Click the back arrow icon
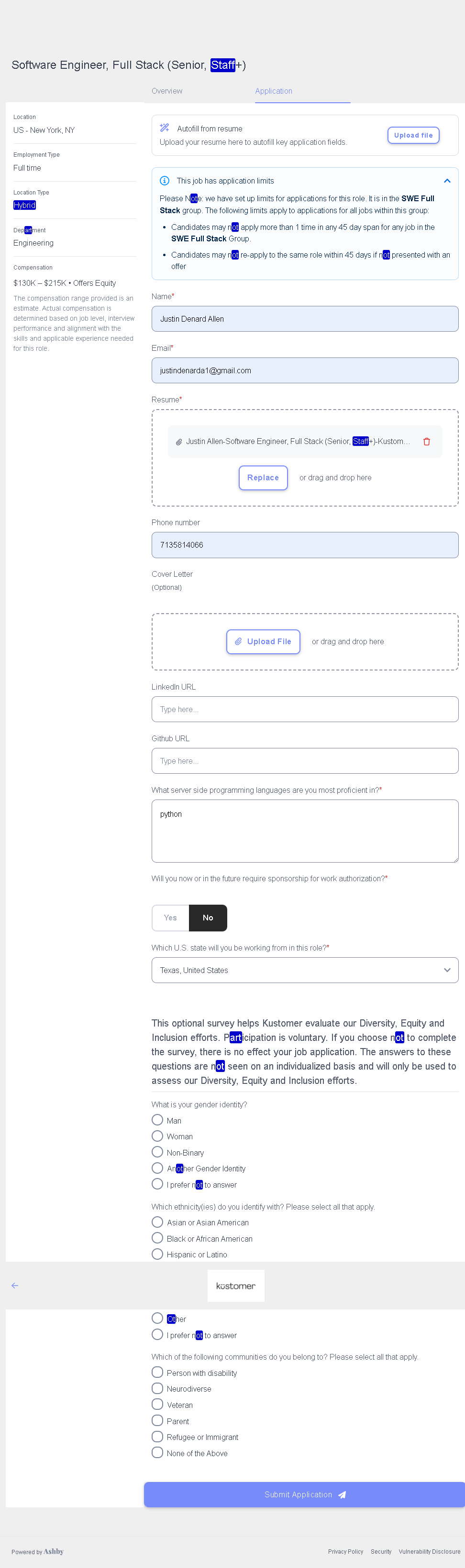Image resolution: width=465 pixels, height=1568 pixels. point(15,1286)
